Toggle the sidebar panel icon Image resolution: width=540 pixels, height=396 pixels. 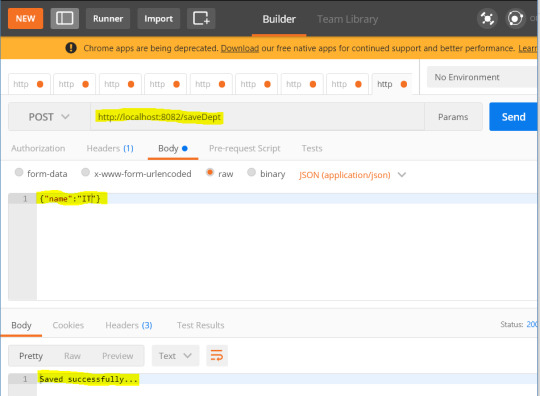[65, 18]
